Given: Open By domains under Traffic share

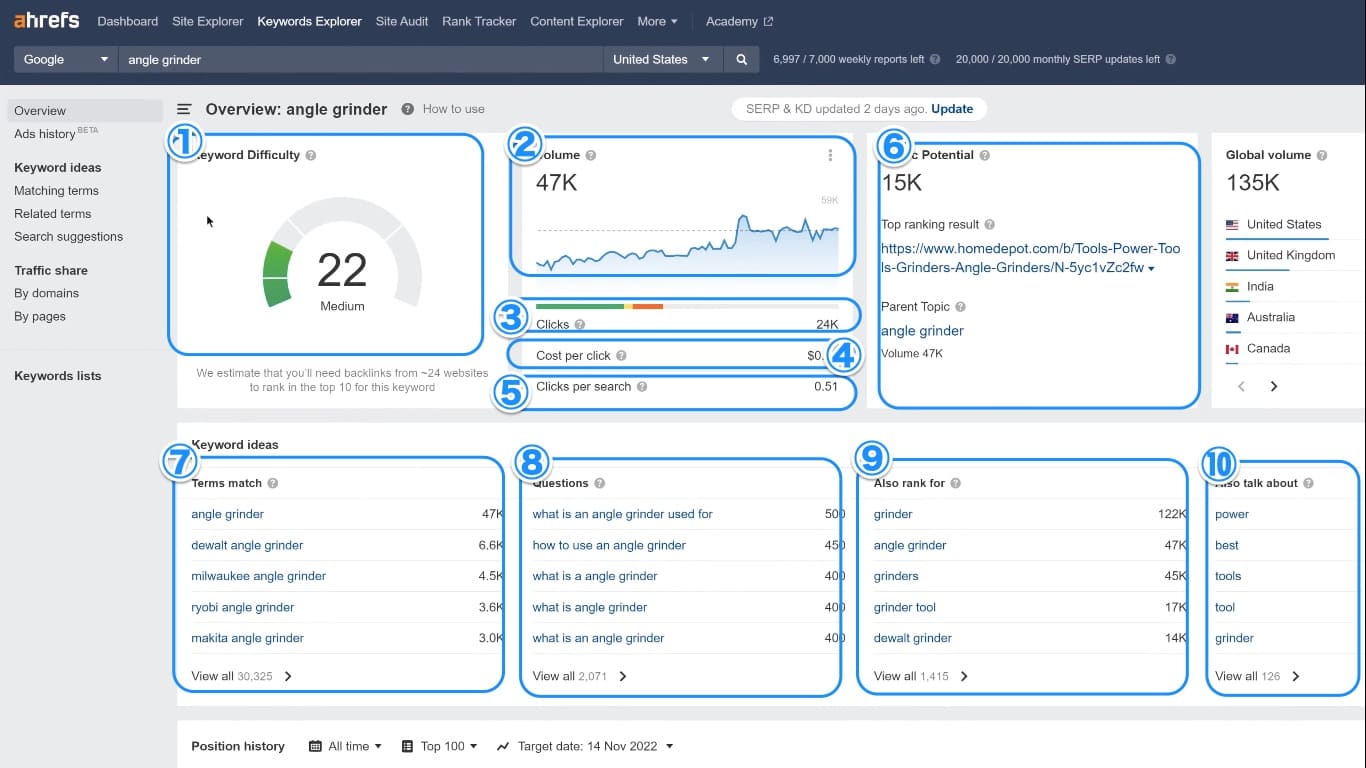Looking at the screenshot, I should click(46, 293).
